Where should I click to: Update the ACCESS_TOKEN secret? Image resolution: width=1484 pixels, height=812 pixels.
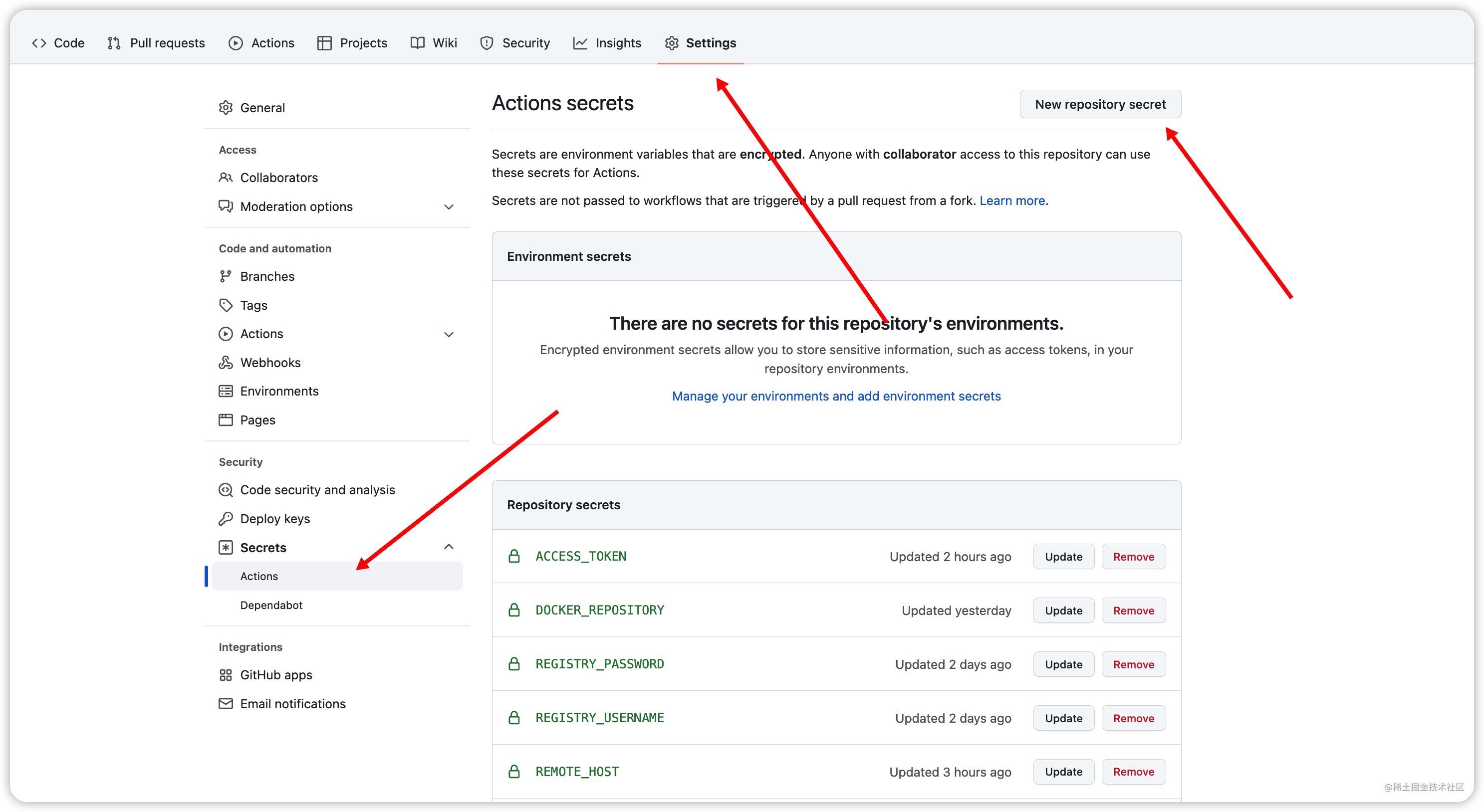pyautogui.click(x=1063, y=557)
